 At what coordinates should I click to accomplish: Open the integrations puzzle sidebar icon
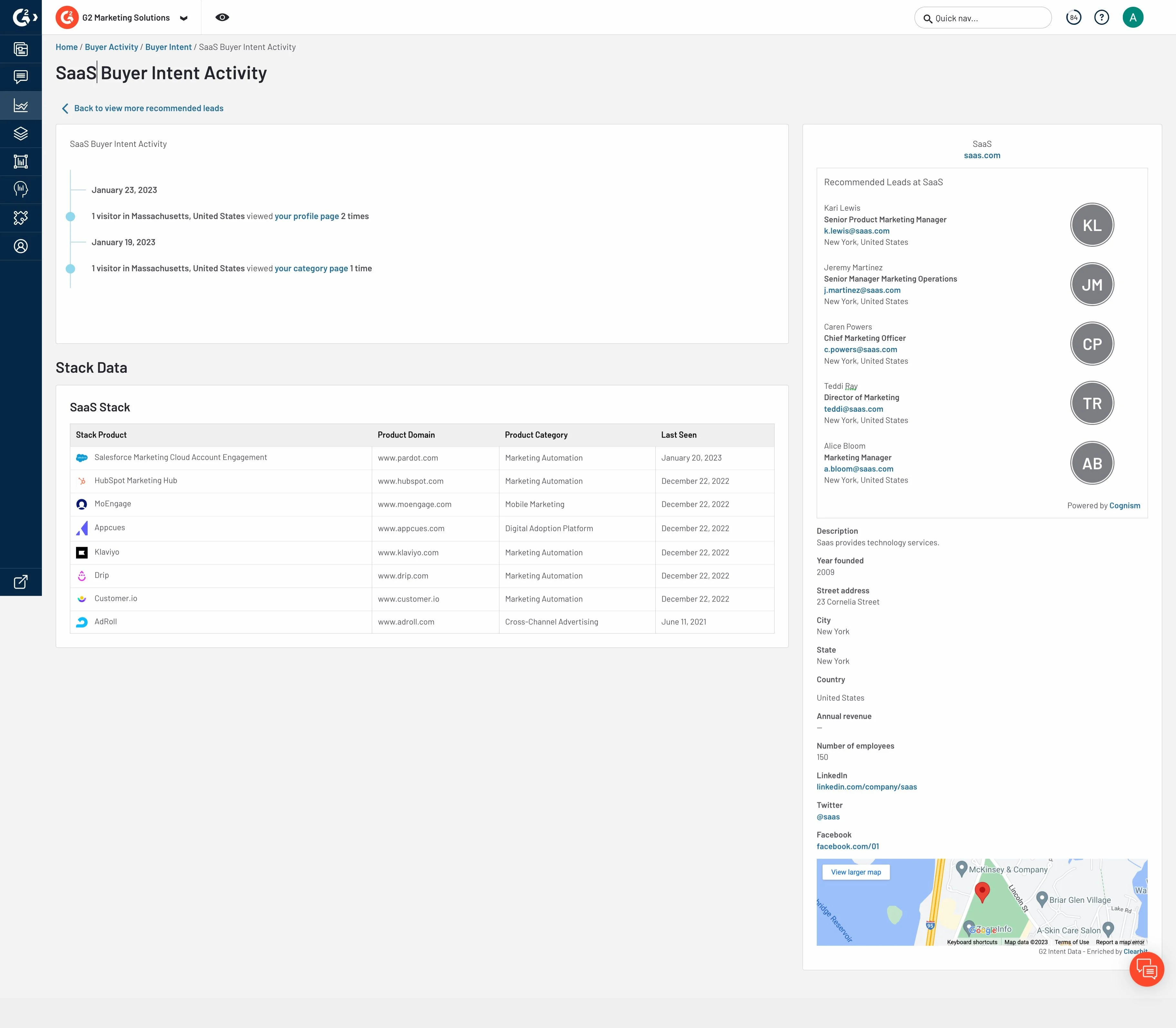[x=21, y=218]
